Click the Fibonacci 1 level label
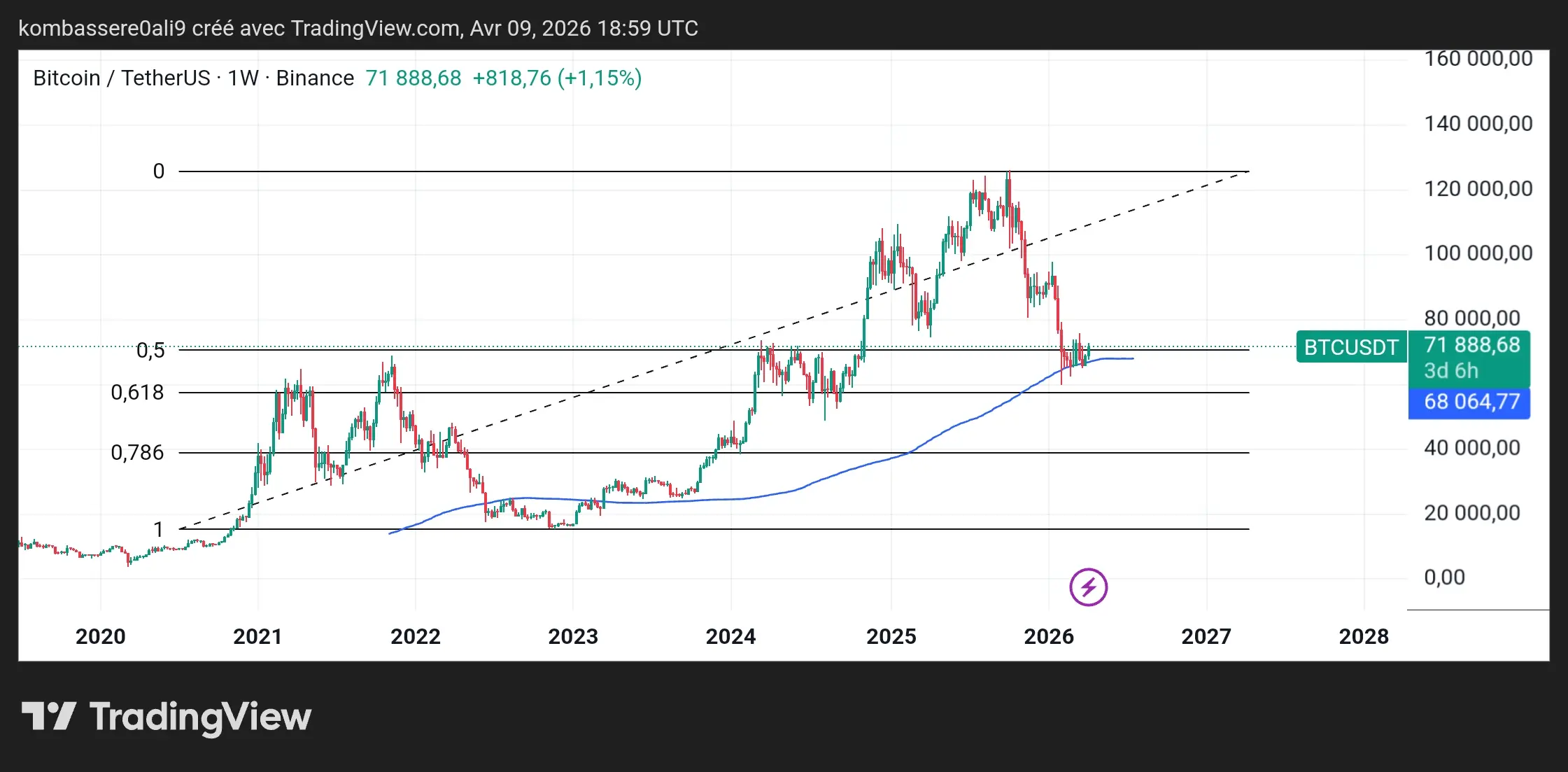Viewport: 1568px width, 772px height. [x=159, y=530]
